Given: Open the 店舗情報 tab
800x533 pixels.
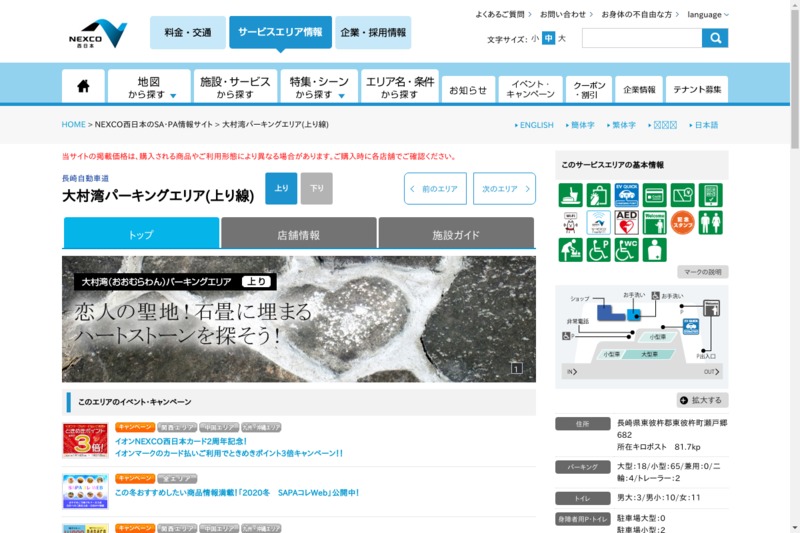Looking at the screenshot, I should point(298,234).
